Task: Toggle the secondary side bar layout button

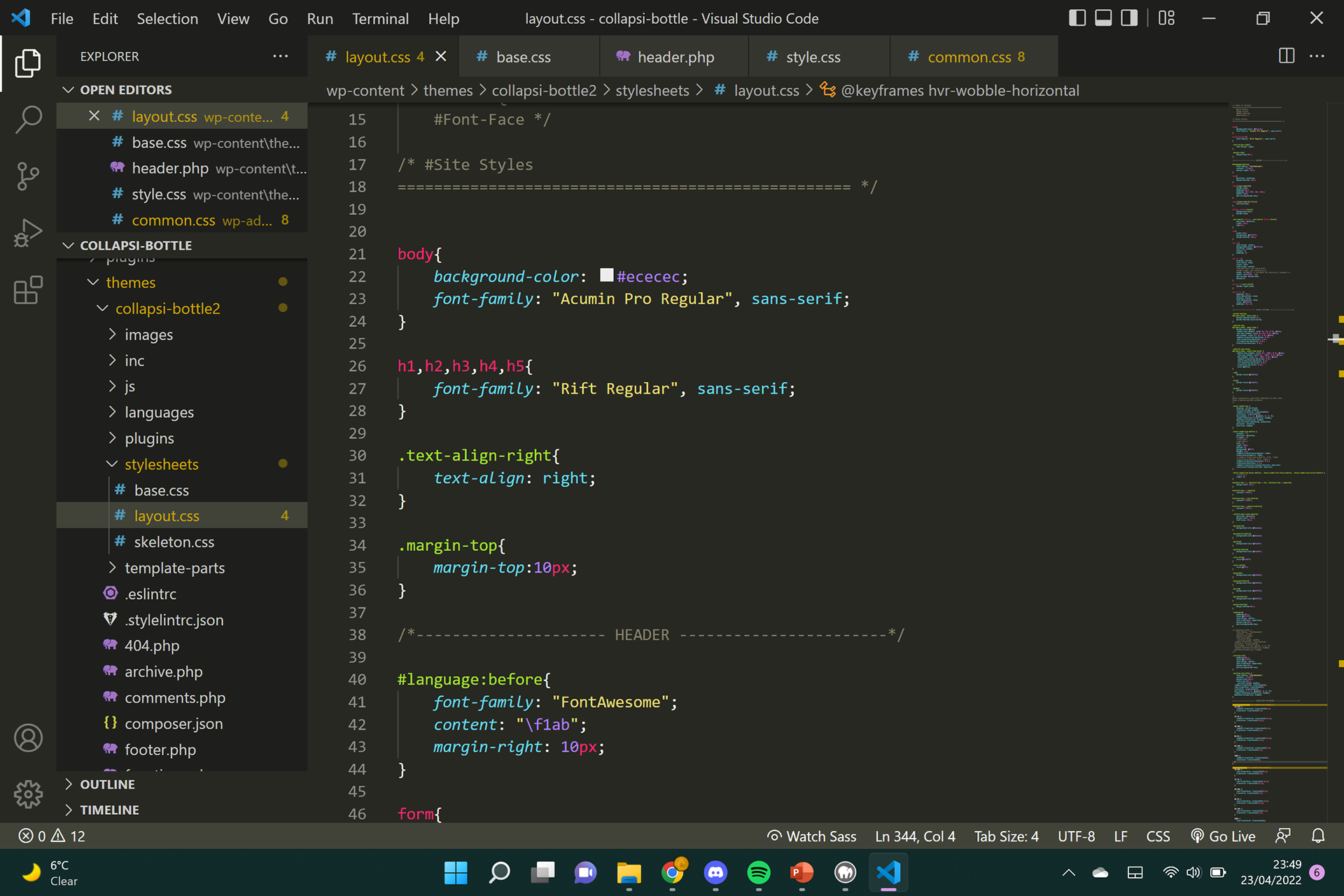Action: (x=1129, y=18)
